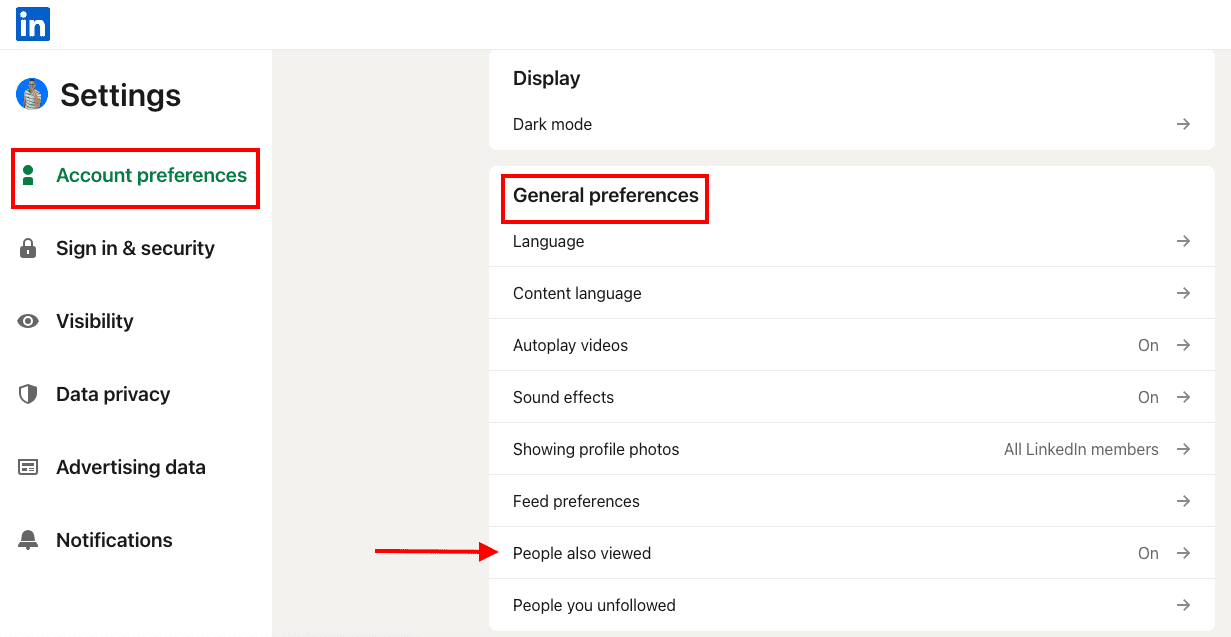Expand the Content language arrow
Screen dimensions: 1231x637
pyautogui.click(x=1183, y=293)
